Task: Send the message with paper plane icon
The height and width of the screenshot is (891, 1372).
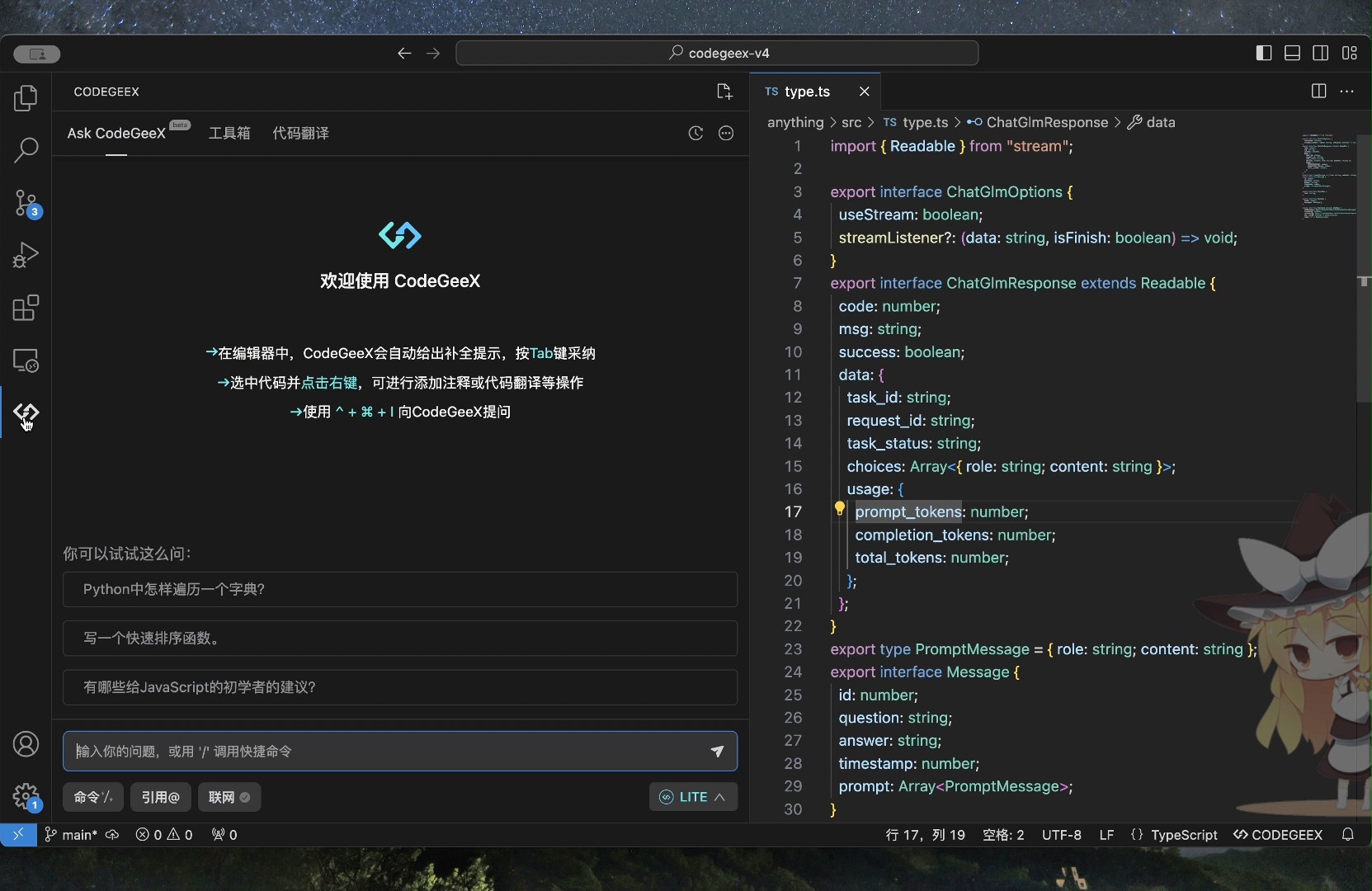Action: point(718,751)
